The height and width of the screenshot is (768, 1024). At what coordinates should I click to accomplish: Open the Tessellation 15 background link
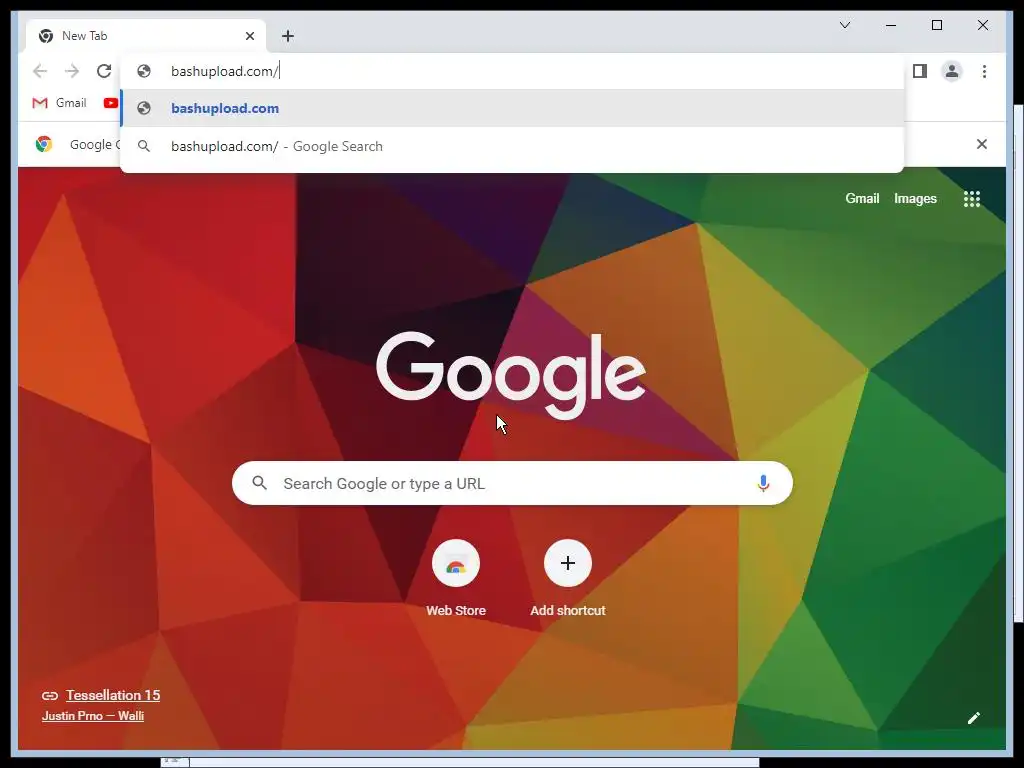coord(113,696)
